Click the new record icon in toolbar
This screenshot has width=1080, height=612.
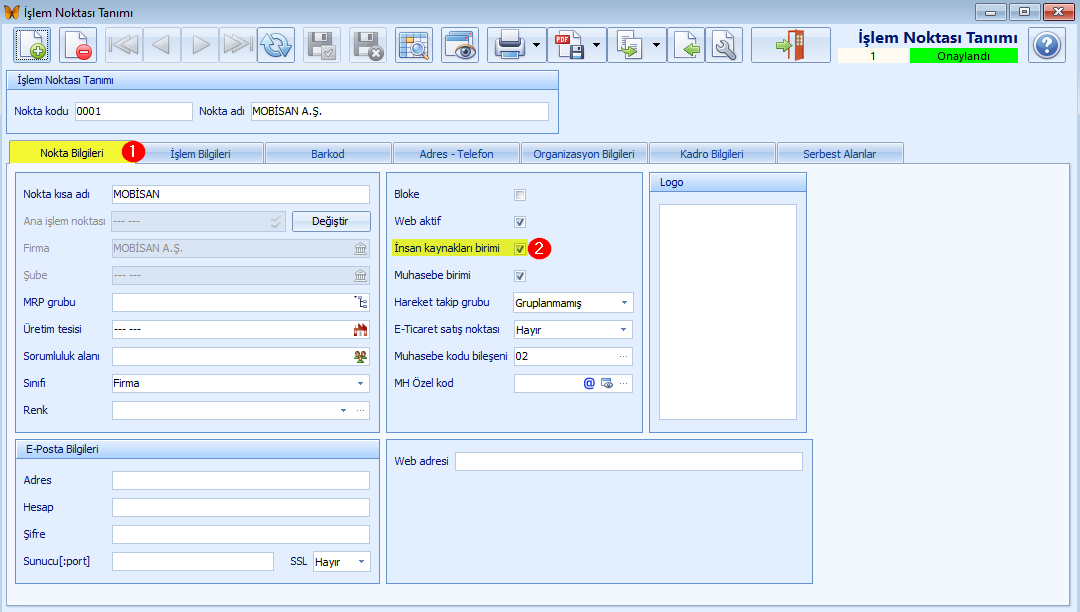click(31, 45)
